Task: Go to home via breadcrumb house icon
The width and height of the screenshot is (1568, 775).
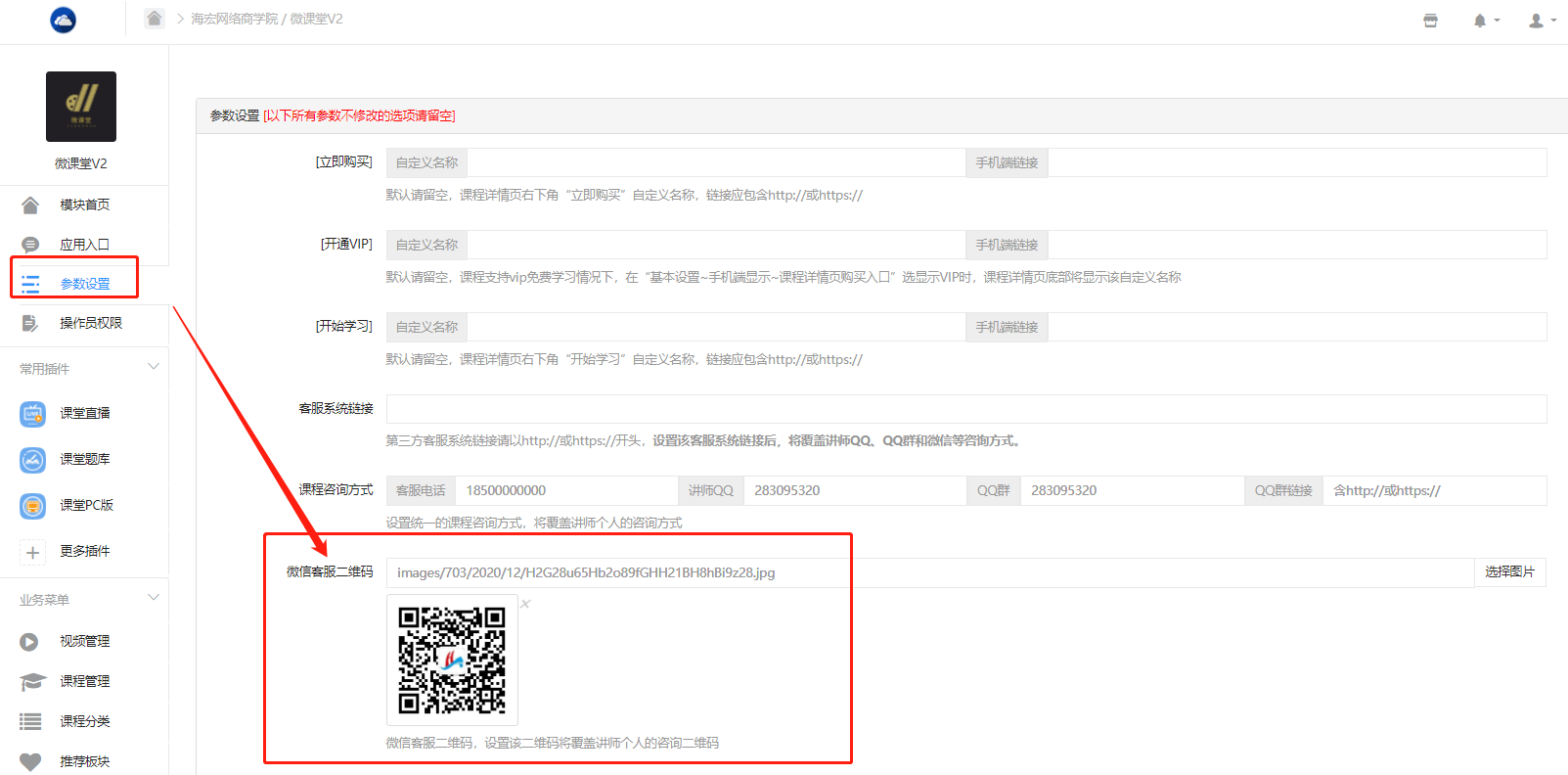Action: [155, 19]
